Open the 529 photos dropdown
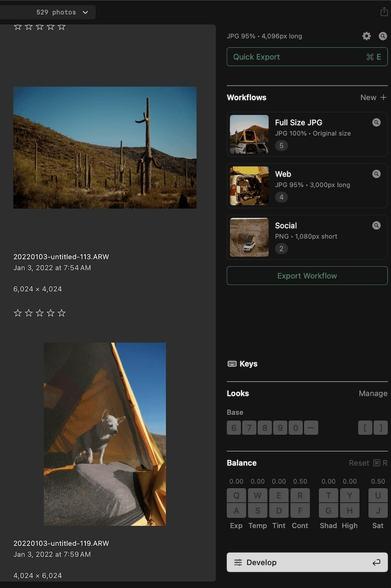 62,12
